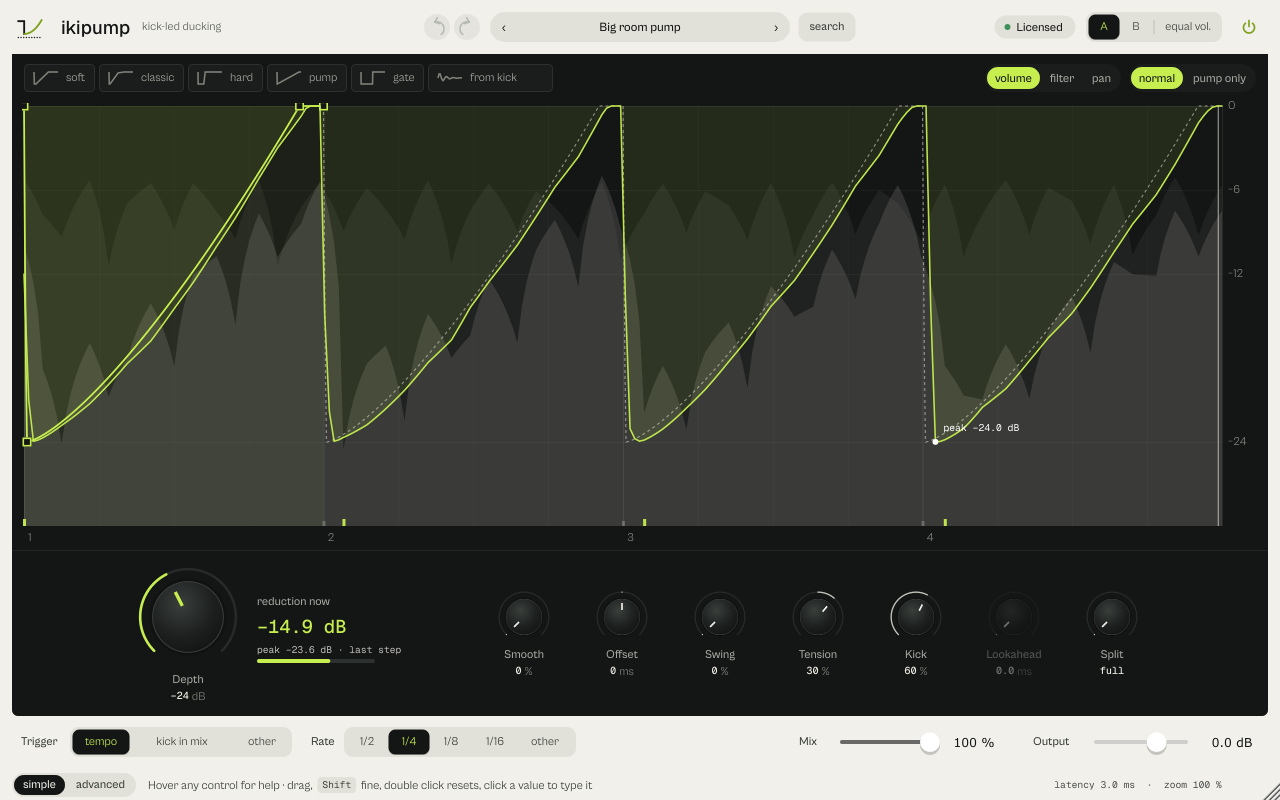This screenshot has height=800, width=1280.
Task: Select the pan target tab
Action: coord(1101,78)
